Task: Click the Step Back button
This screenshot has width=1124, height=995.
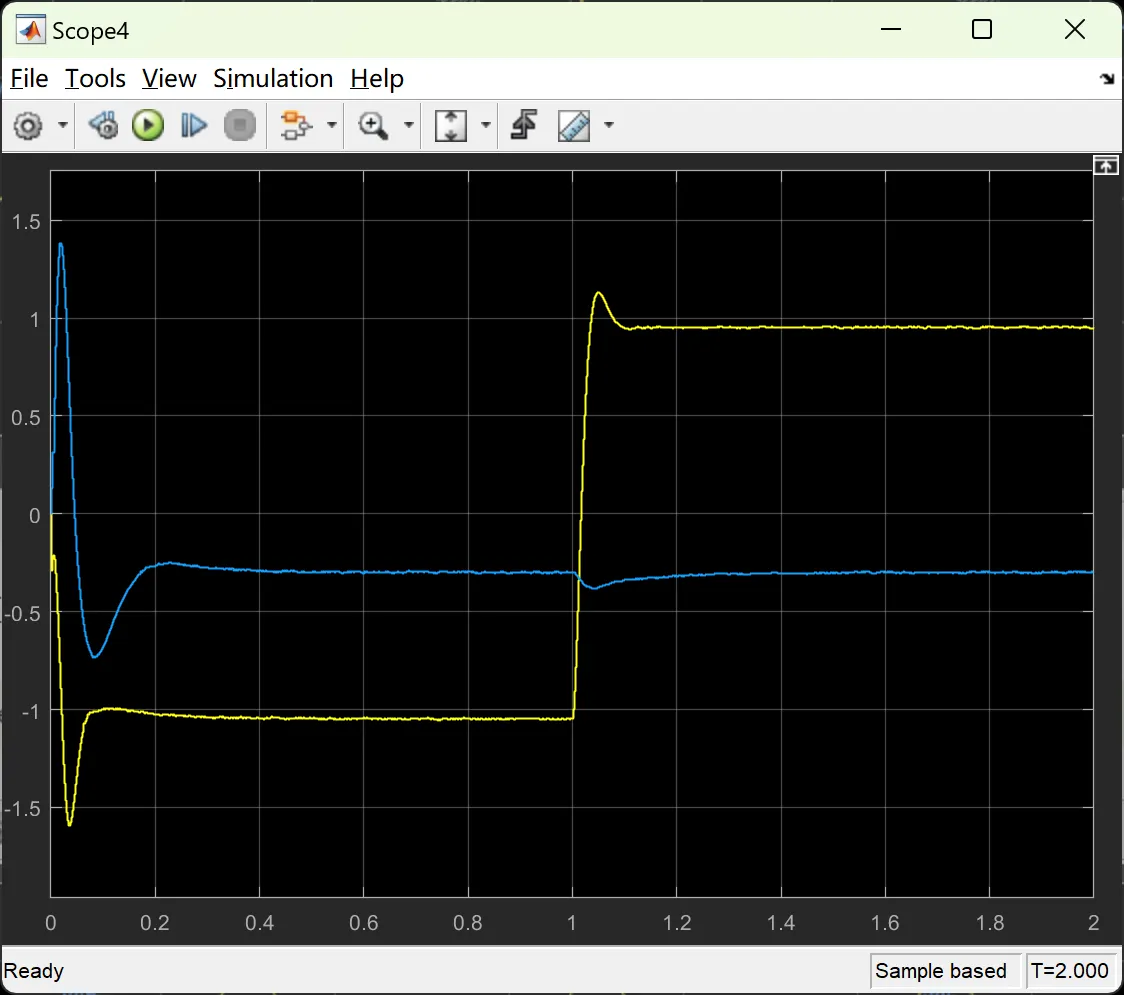Action: pyautogui.click(x=103, y=125)
